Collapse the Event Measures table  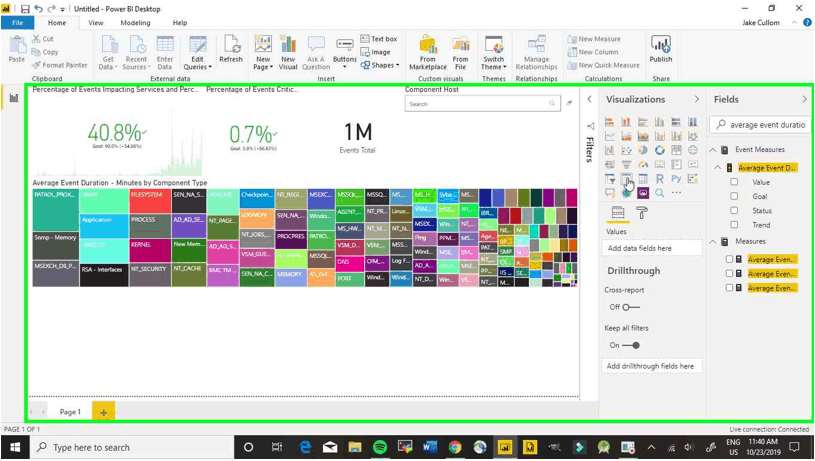click(713, 150)
